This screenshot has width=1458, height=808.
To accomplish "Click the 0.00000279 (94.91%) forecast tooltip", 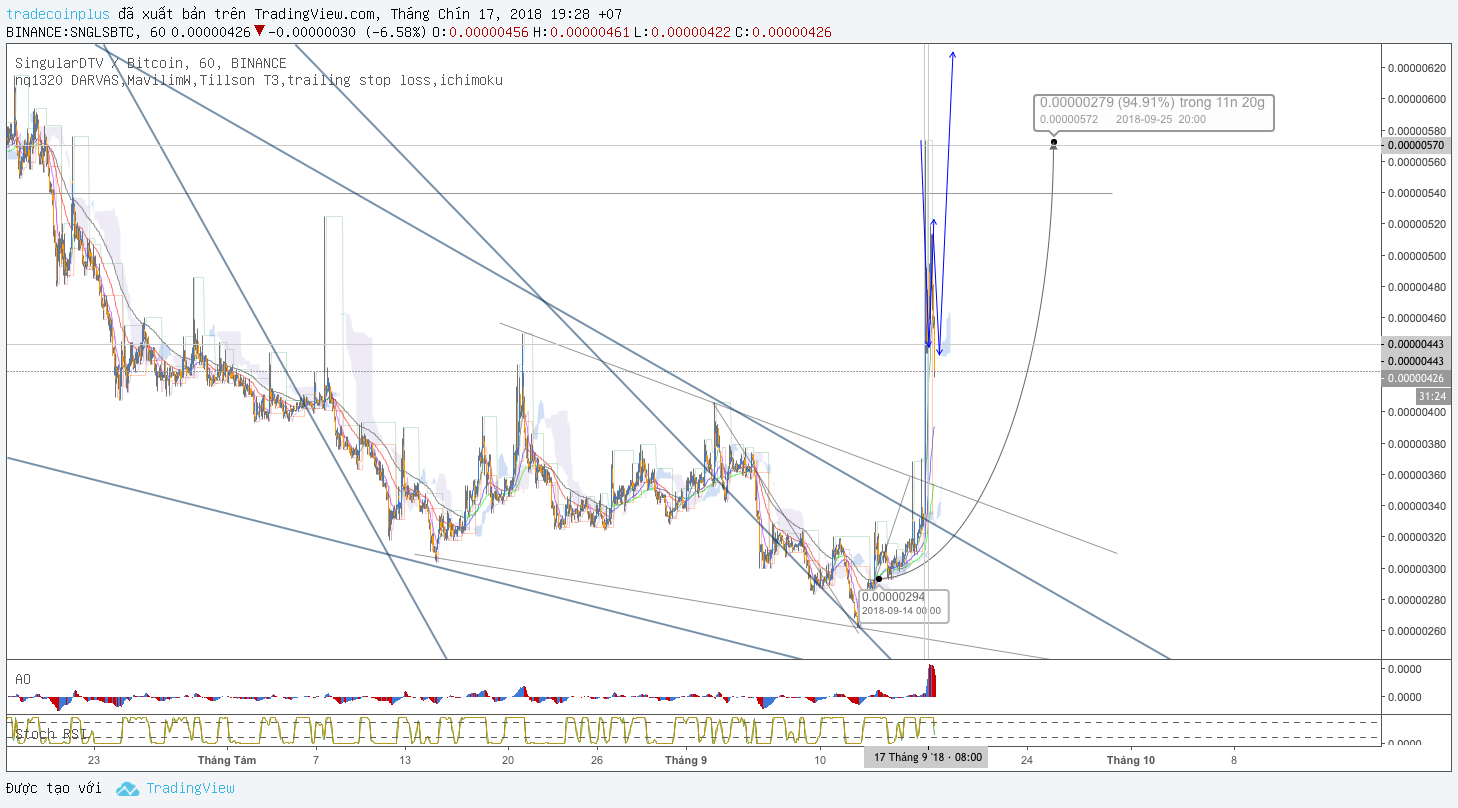I will click(x=1156, y=111).
